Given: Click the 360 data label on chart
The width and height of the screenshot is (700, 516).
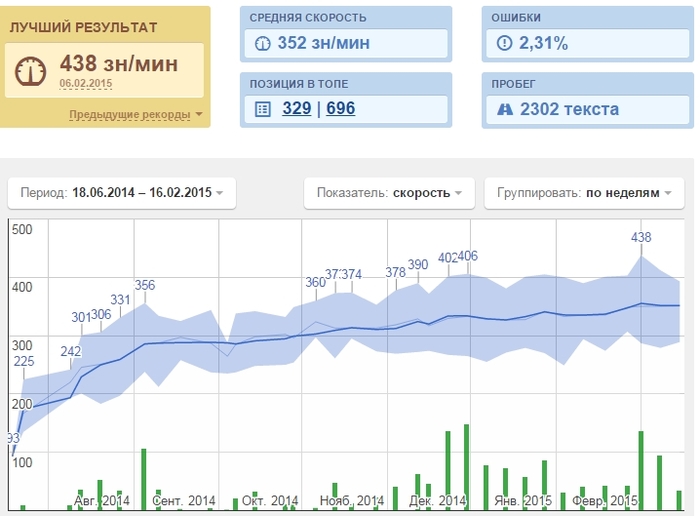Looking at the screenshot, I should coord(315,282).
